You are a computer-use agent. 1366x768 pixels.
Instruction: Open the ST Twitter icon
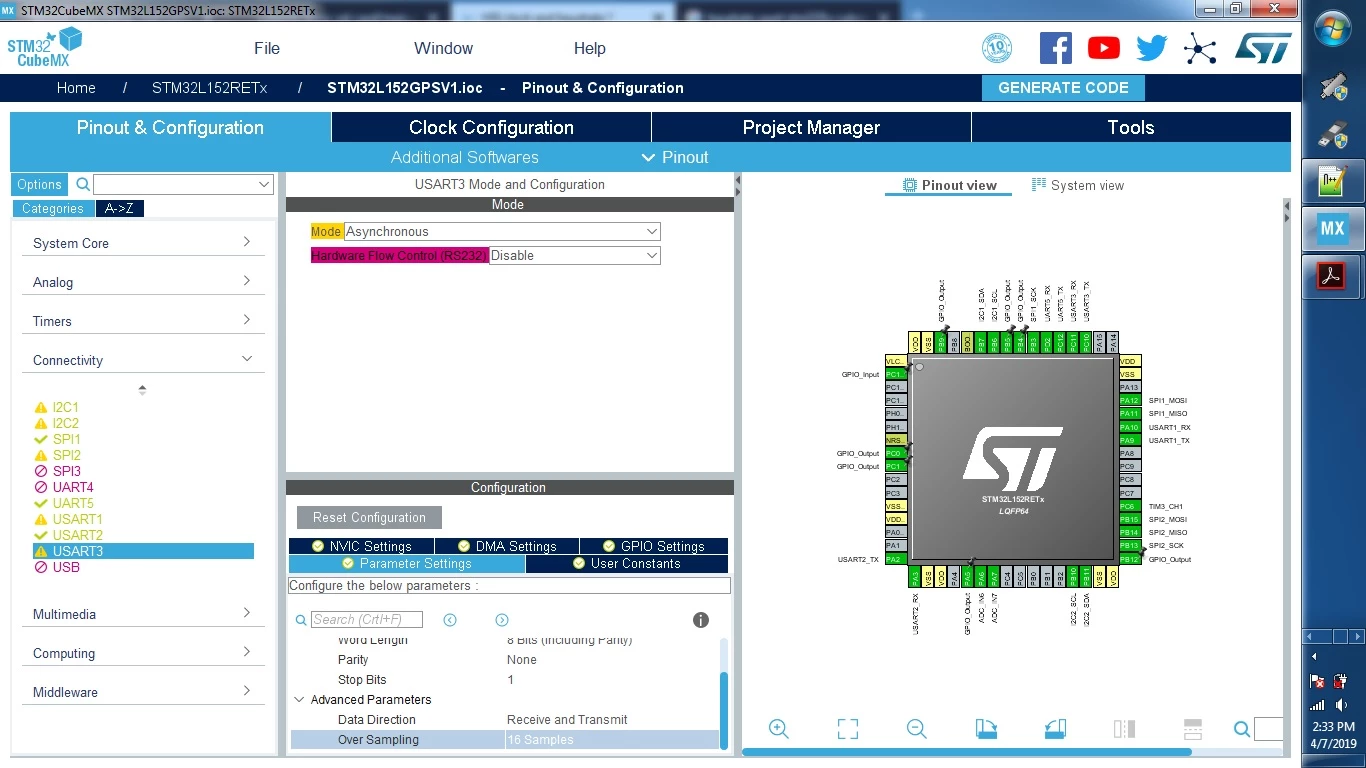pyautogui.click(x=1152, y=48)
